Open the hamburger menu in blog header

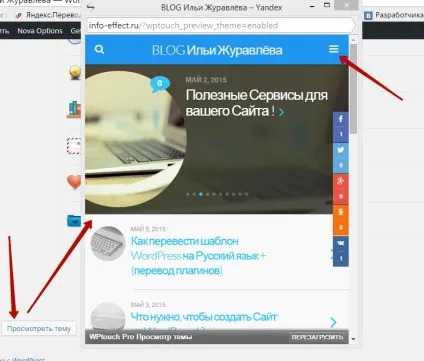(334, 49)
